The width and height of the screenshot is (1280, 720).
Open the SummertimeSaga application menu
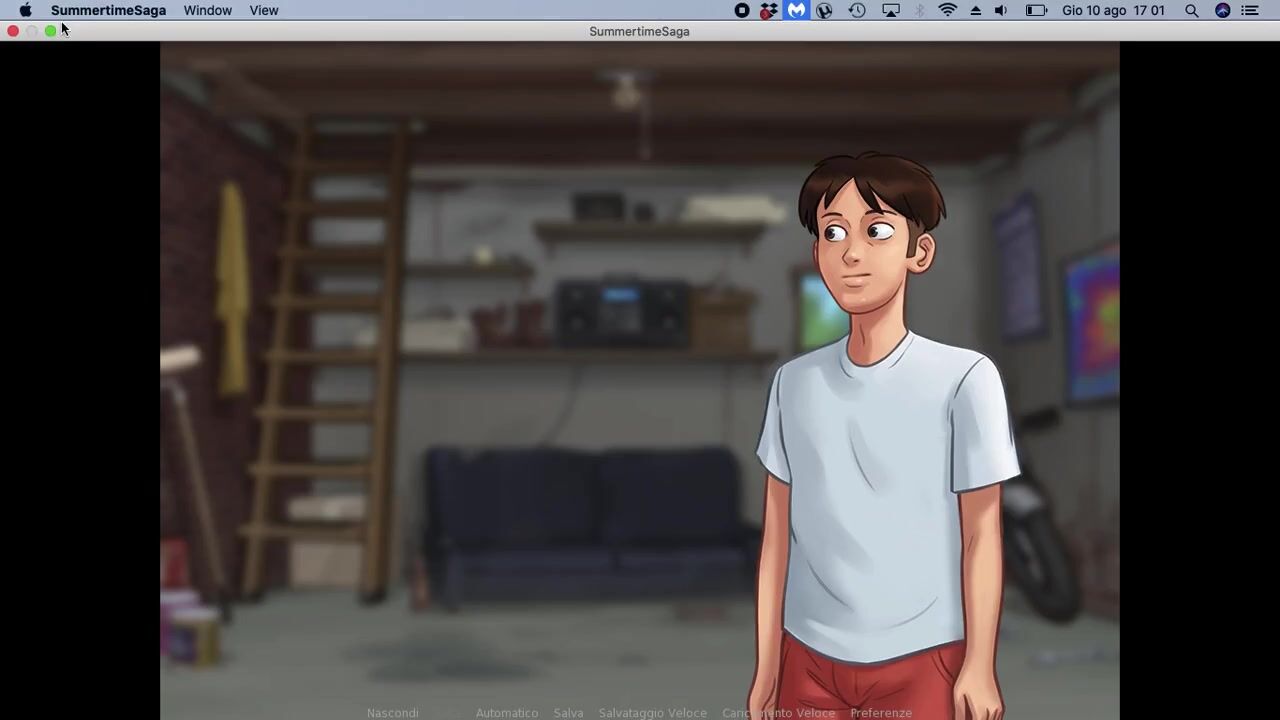[108, 10]
